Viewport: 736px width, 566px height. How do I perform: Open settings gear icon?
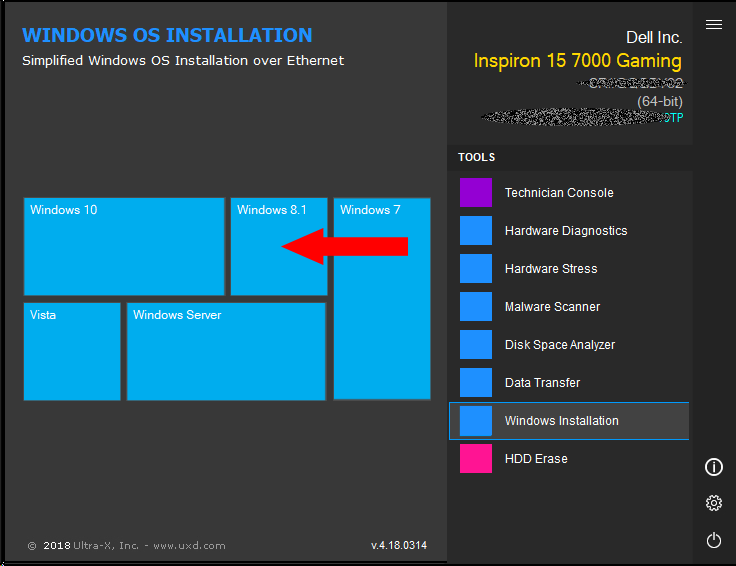(713, 503)
